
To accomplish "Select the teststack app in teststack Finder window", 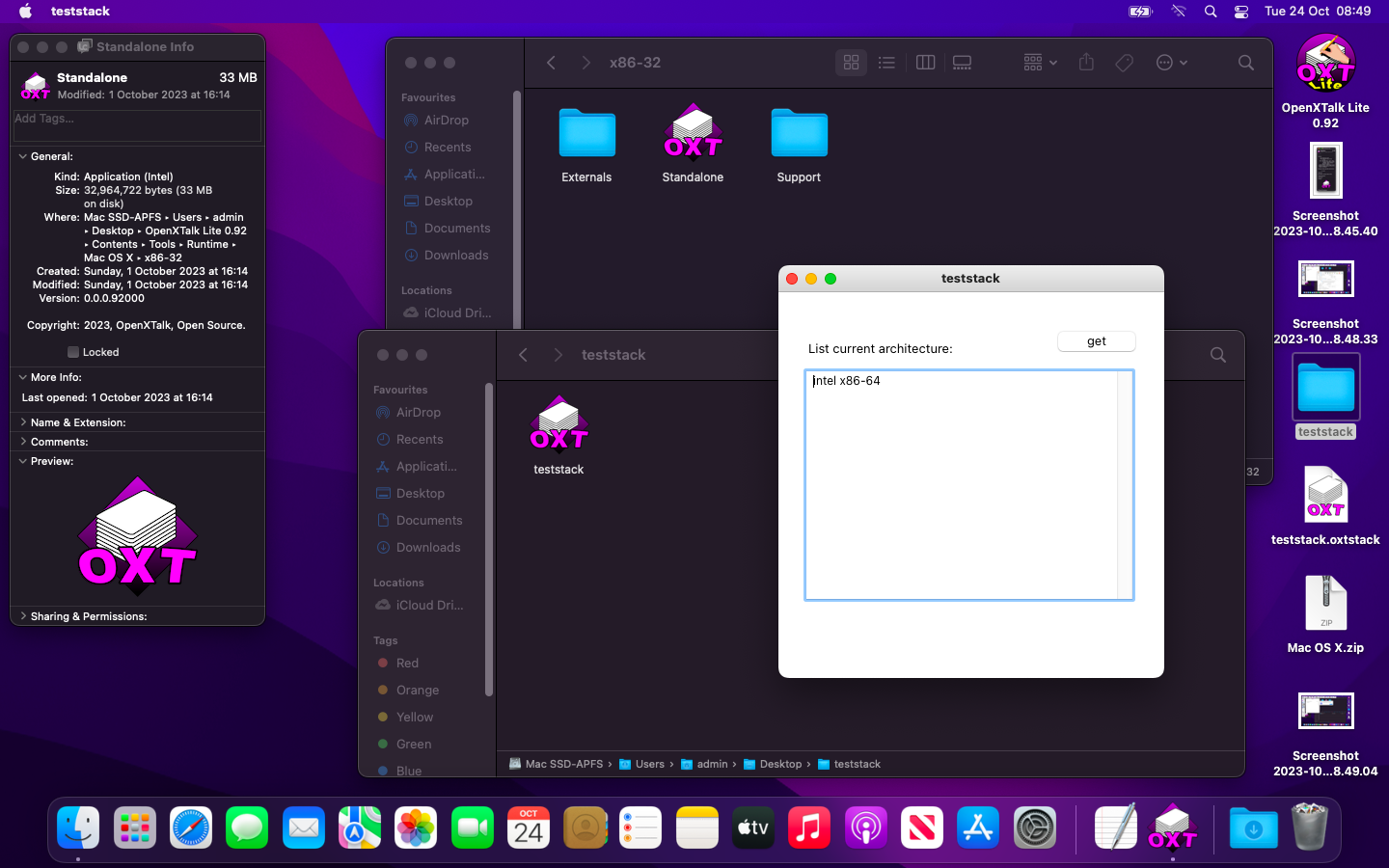I will coord(558,423).
